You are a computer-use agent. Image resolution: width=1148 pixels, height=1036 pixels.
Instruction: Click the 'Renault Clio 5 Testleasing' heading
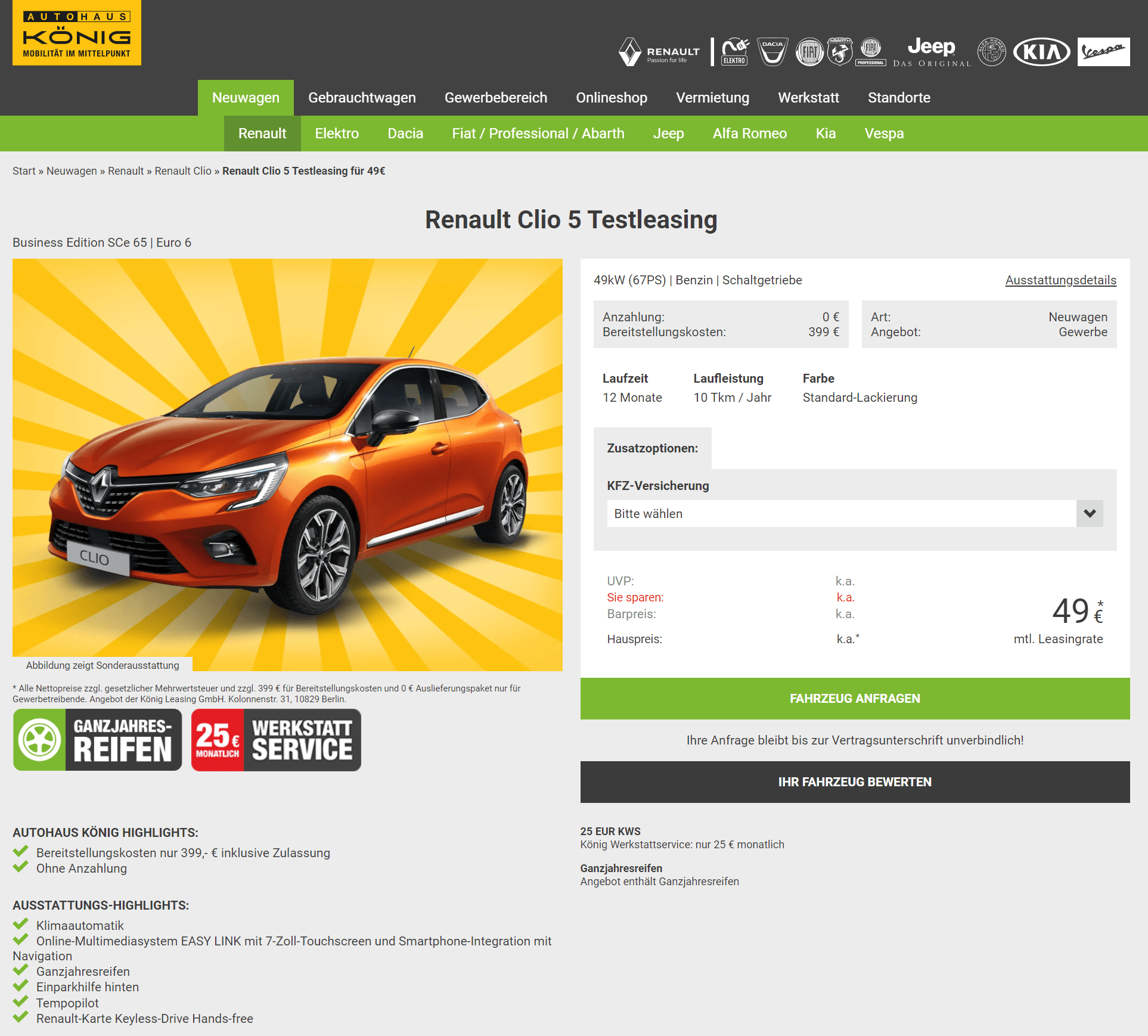(x=571, y=220)
